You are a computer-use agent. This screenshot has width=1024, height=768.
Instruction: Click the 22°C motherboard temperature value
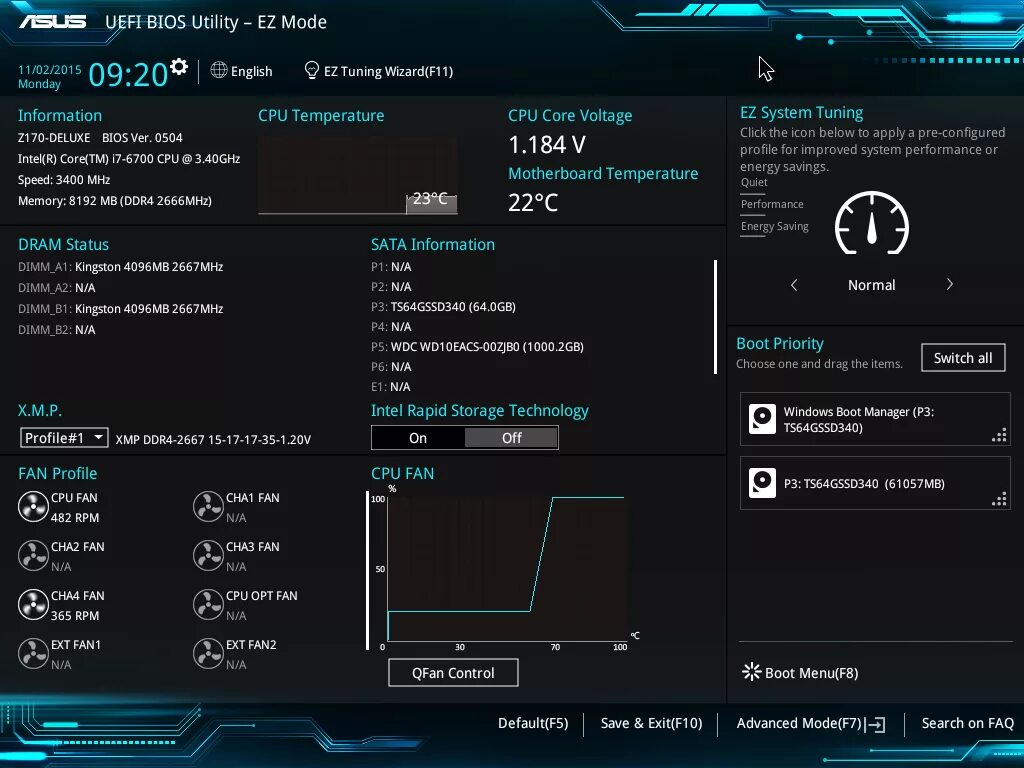tap(533, 202)
